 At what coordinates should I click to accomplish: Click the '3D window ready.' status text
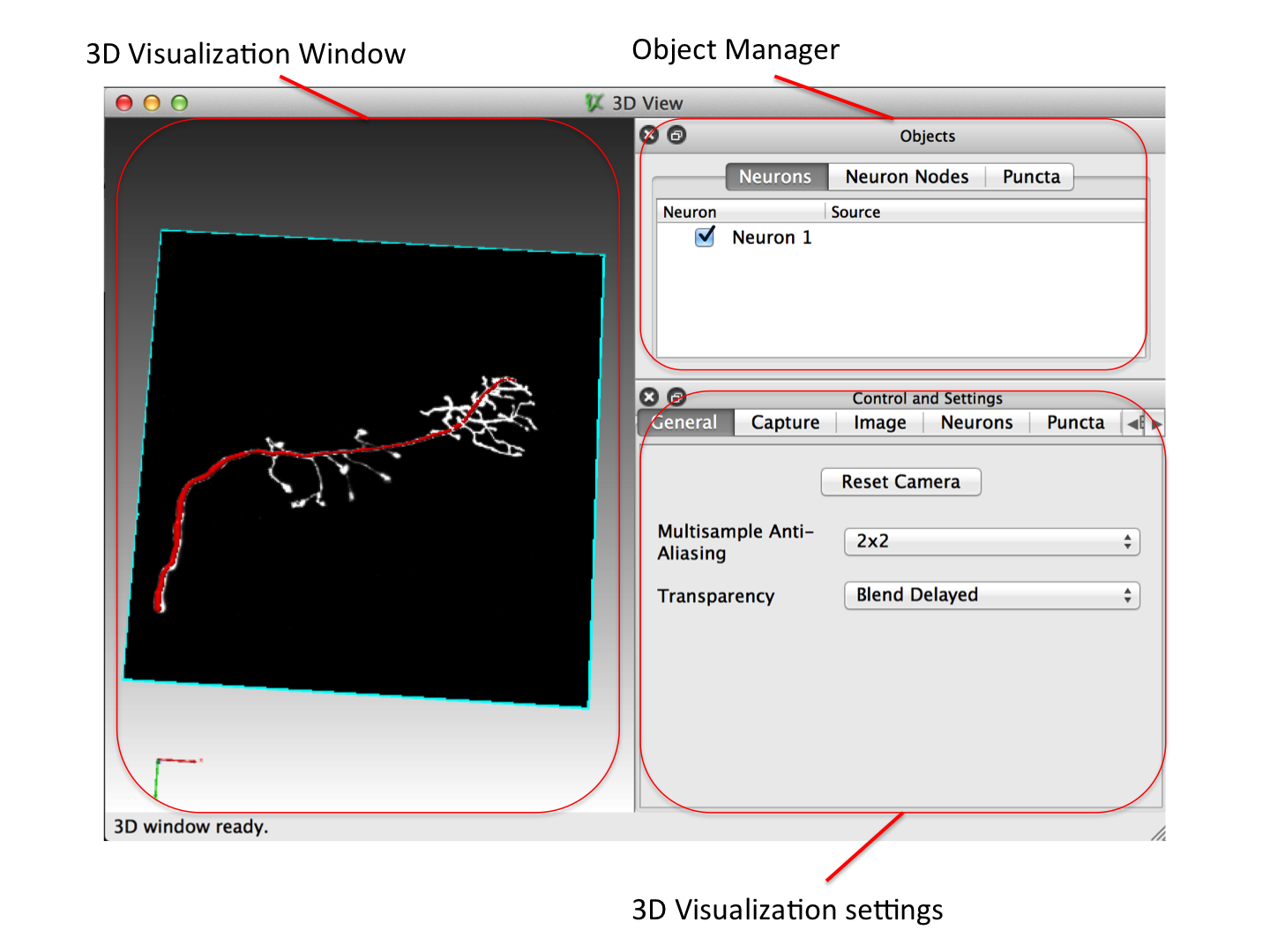tap(190, 827)
